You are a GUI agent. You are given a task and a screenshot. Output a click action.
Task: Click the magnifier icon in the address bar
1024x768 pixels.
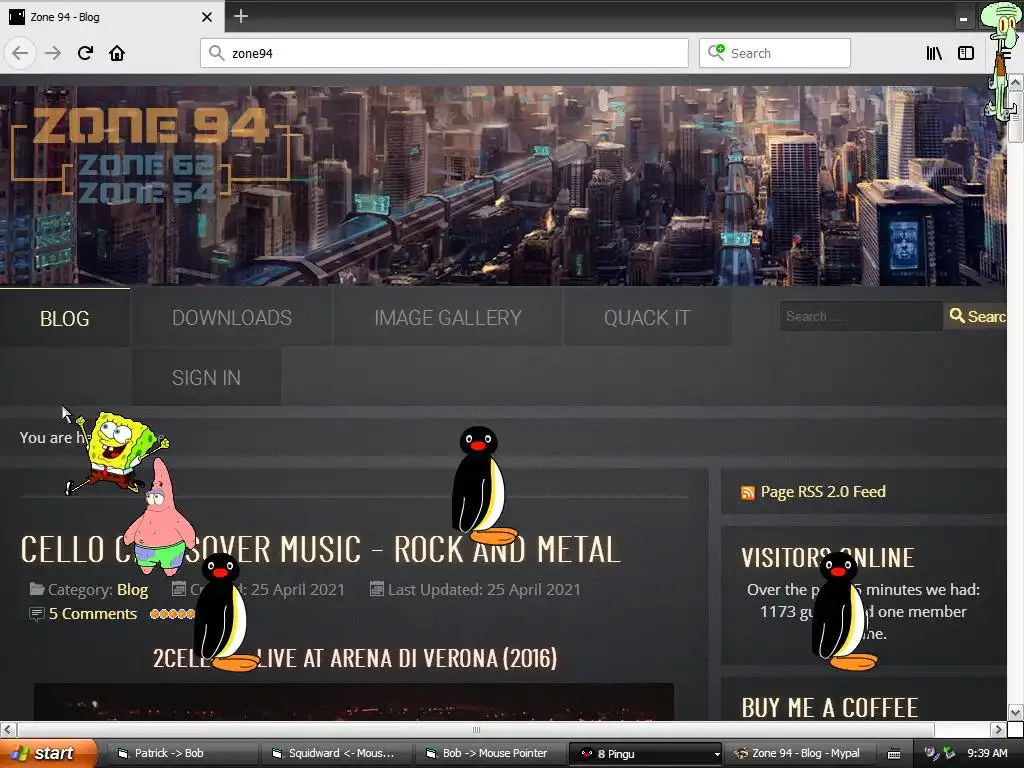217,53
